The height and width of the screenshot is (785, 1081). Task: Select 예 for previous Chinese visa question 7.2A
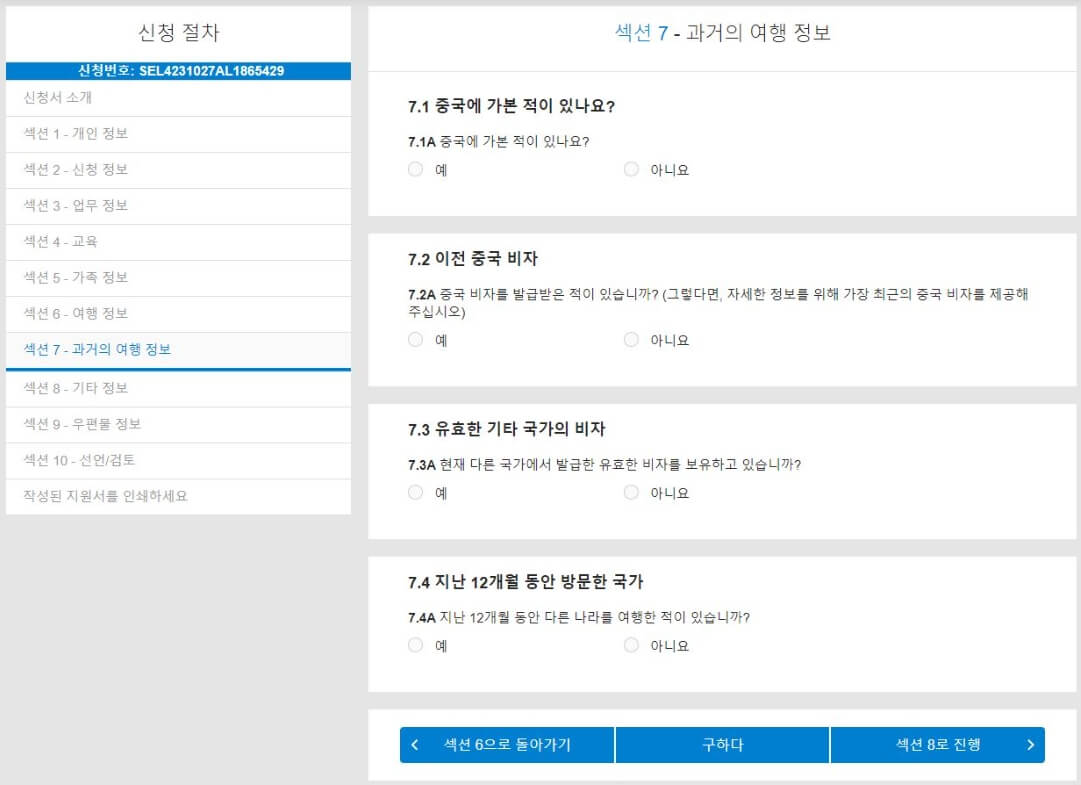click(415, 340)
